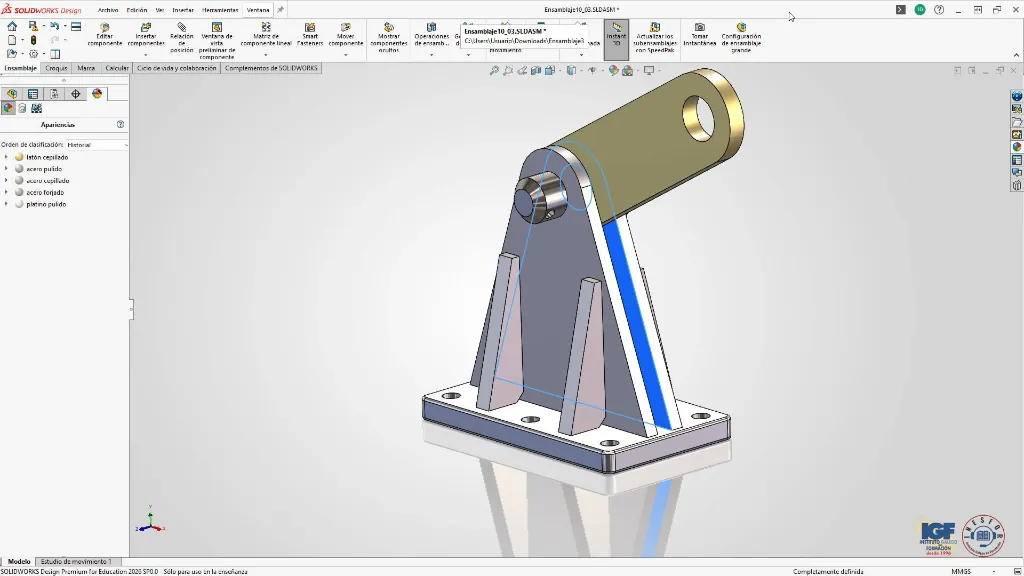Click Apply scene icon in view toolbar
The width and height of the screenshot is (1024, 576).
pyautogui.click(x=628, y=71)
